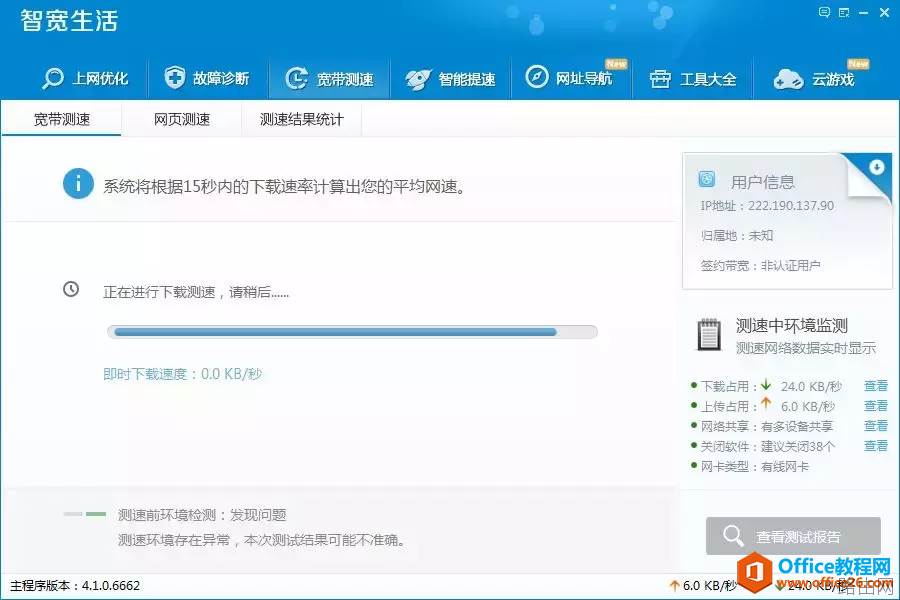Switch to the 网页测速 tab
This screenshot has height=600, width=900.
pyautogui.click(x=181, y=119)
